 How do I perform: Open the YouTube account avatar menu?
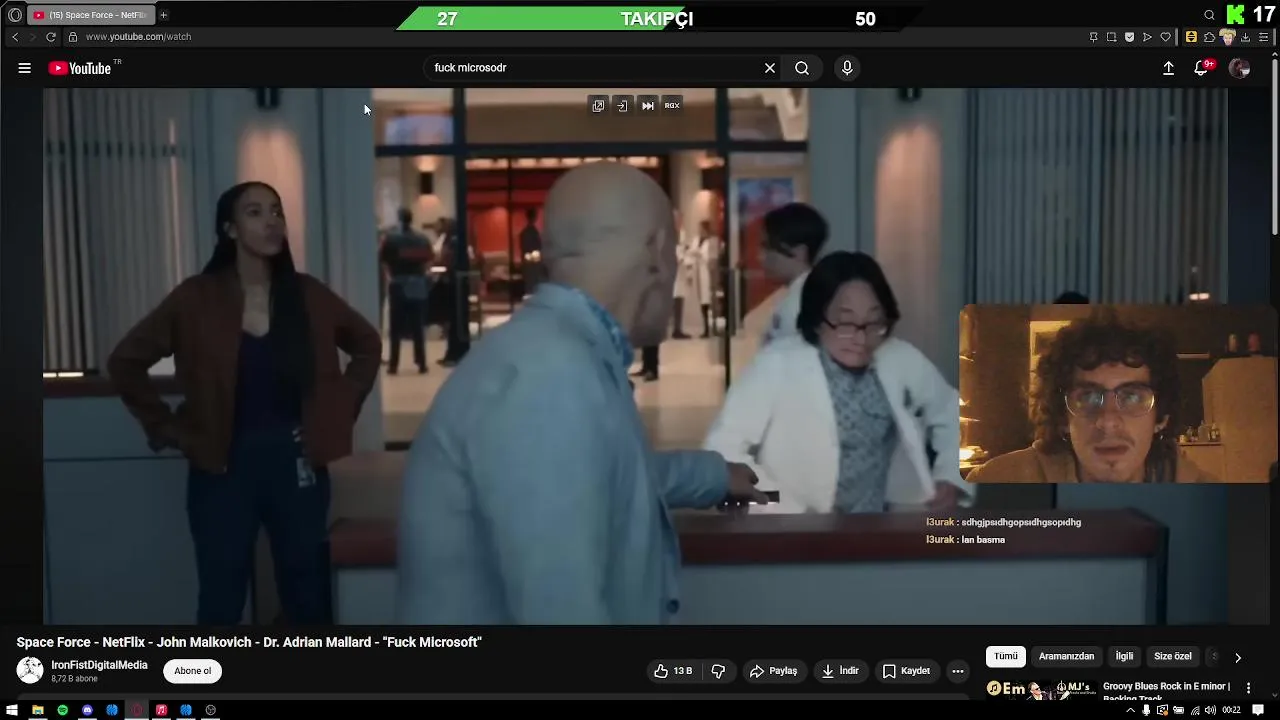1239,68
